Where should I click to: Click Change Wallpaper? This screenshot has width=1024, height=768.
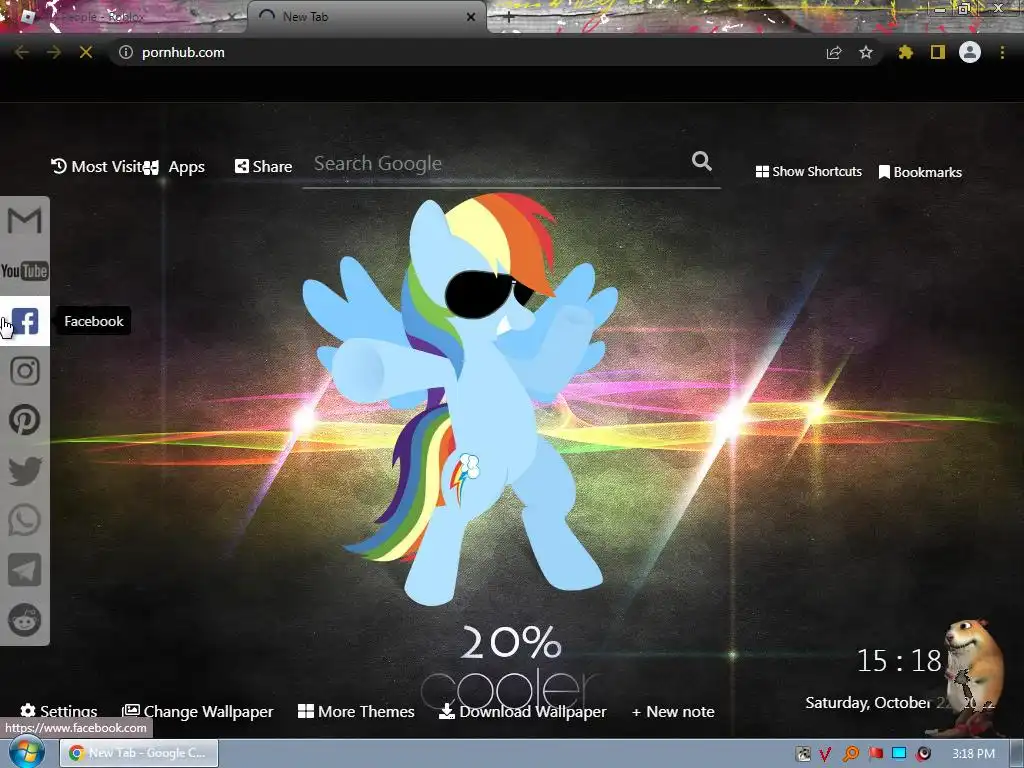point(198,711)
